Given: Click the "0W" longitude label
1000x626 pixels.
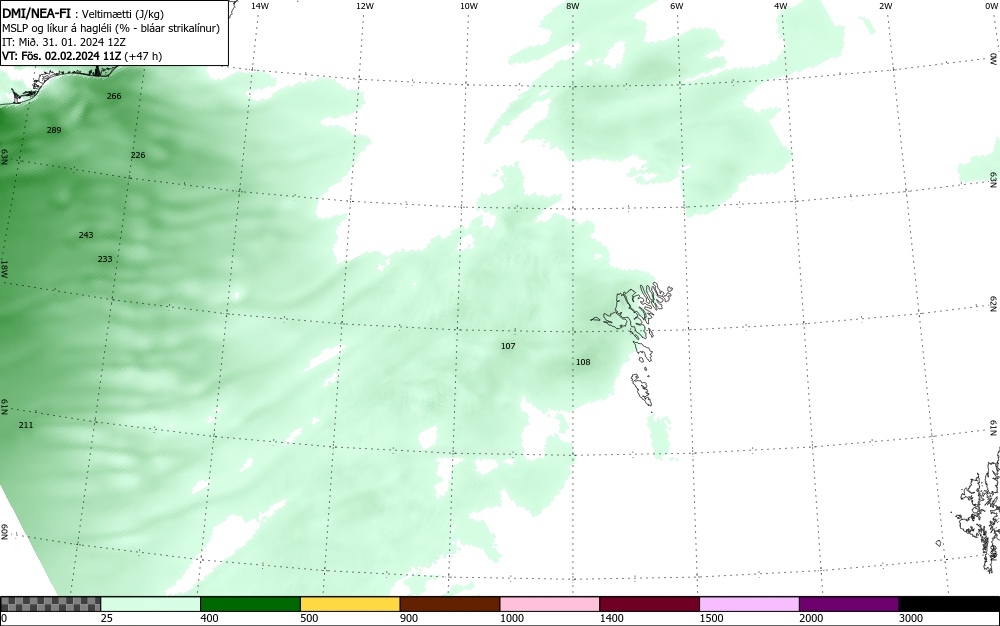Looking at the screenshot, I should 990,6.
